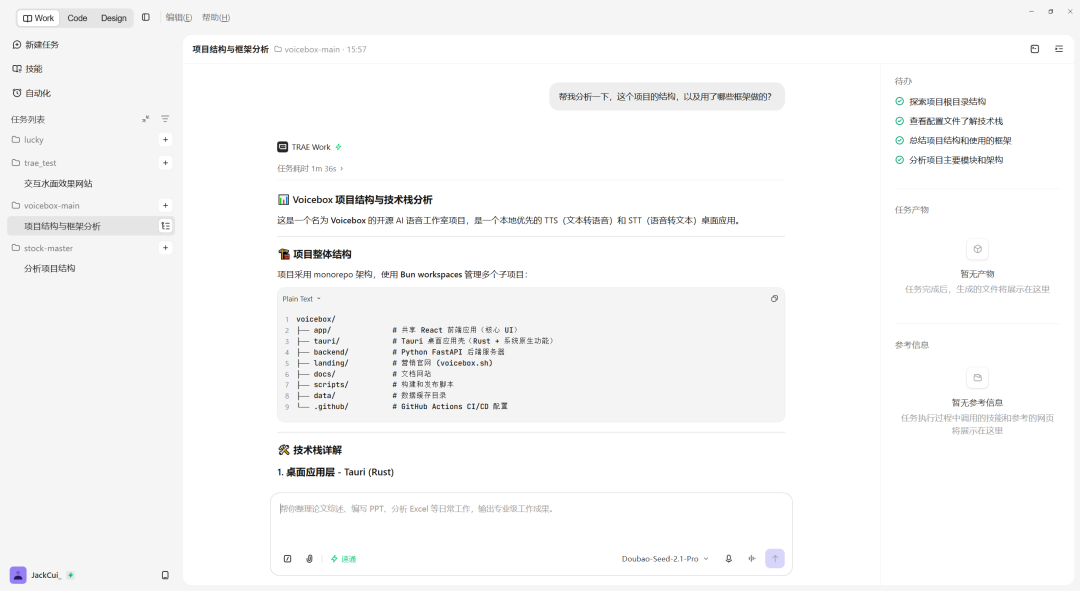This screenshot has width=1080, height=591.
Task: Open the 自动化 automation page
Action: pos(32,93)
